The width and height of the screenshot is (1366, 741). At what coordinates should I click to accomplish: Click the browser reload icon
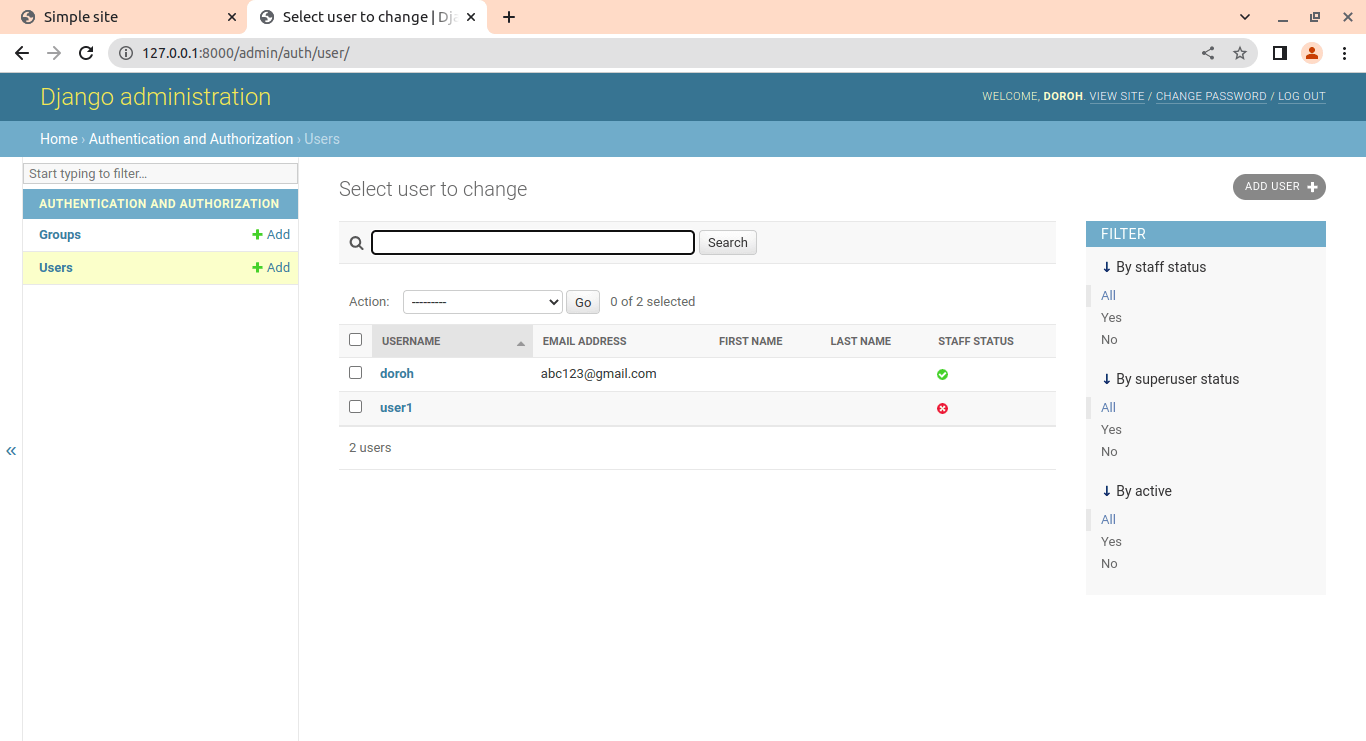tap(86, 53)
